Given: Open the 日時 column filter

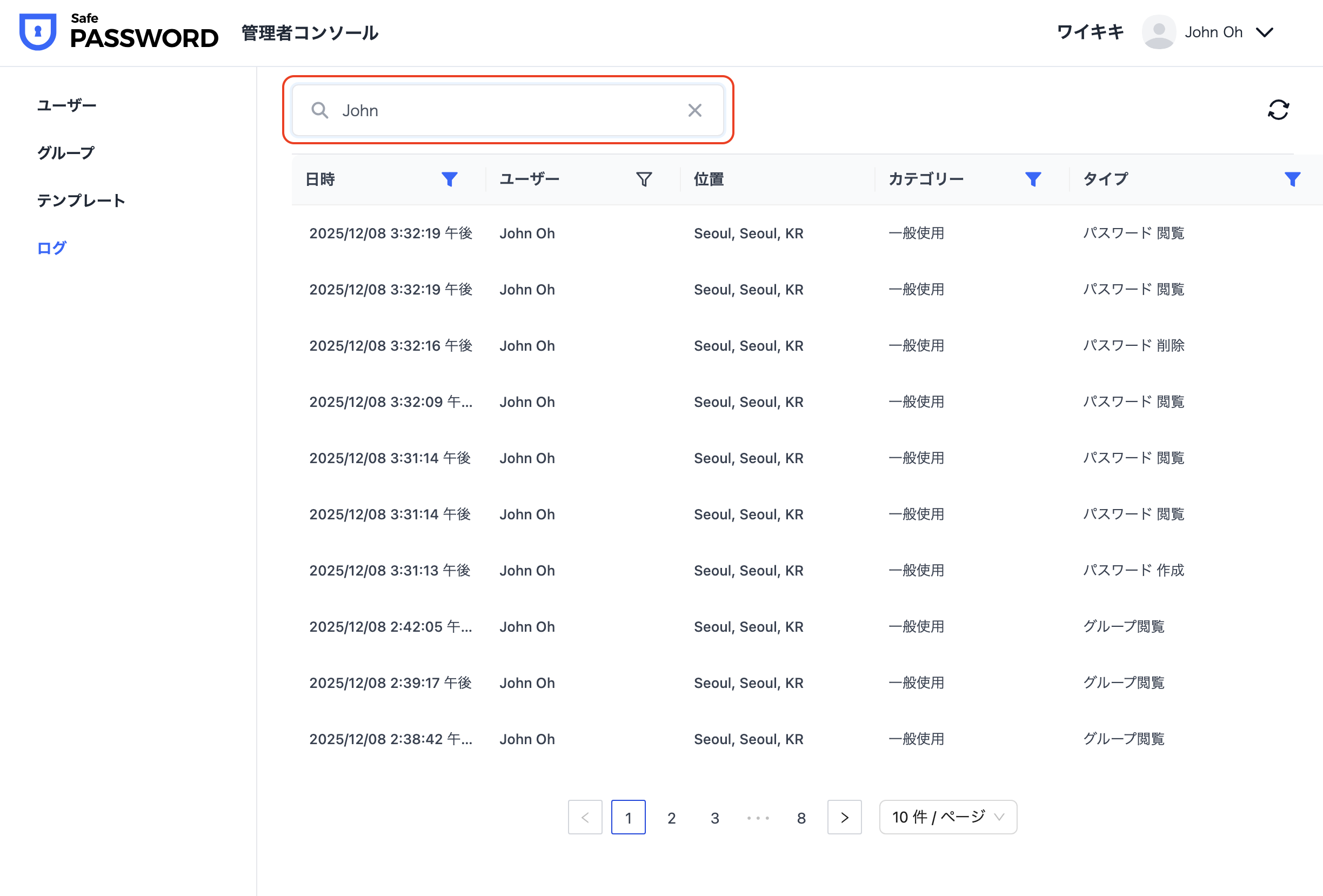Looking at the screenshot, I should (449, 179).
